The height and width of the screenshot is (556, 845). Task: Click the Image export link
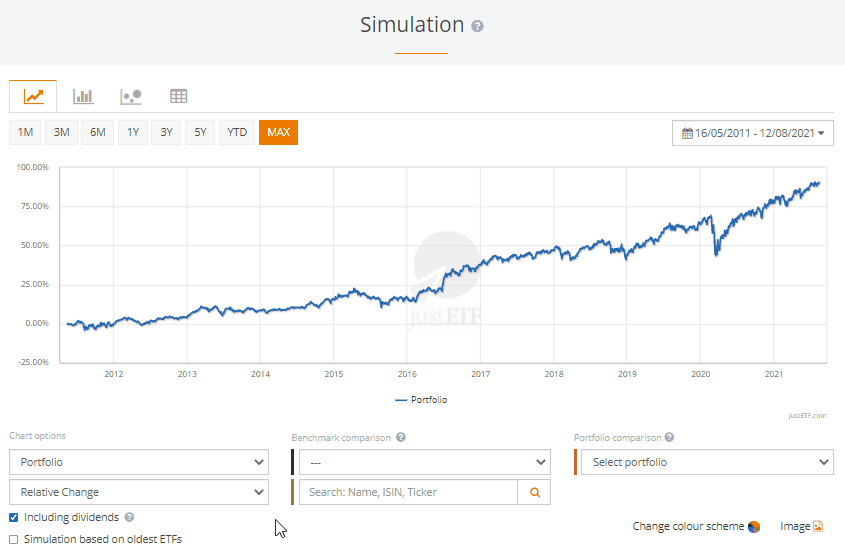[x=801, y=526]
